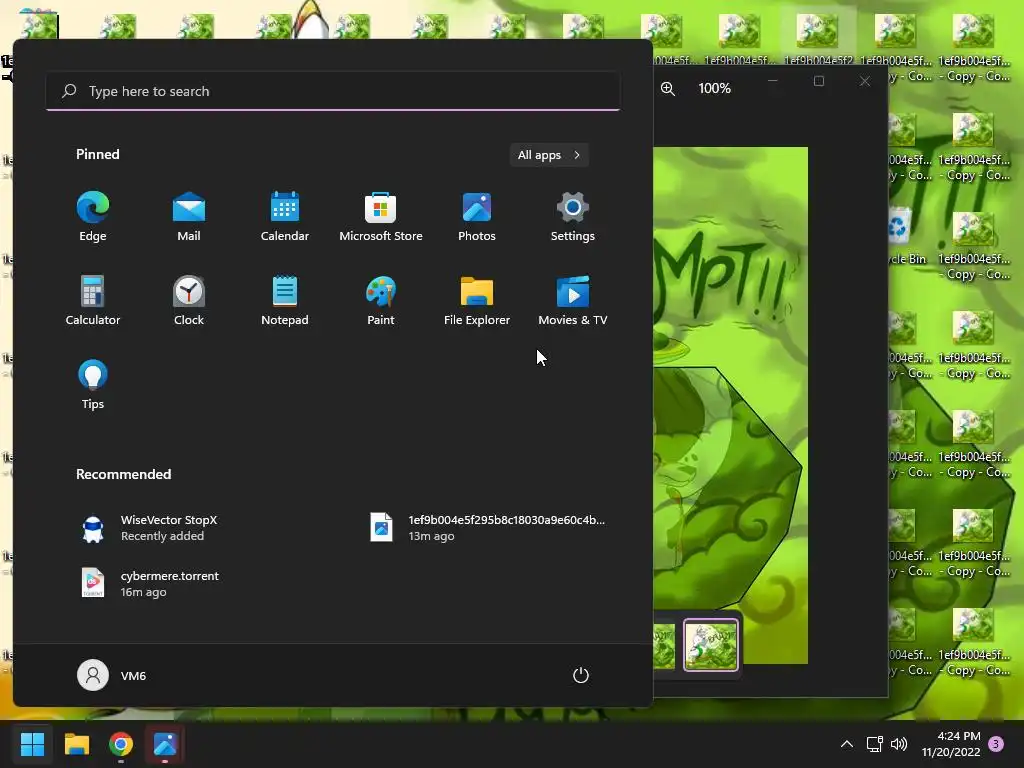1024x768 pixels.
Task: Switch to Chrome on the taskbar
Action: pyautogui.click(x=121, y=744)
